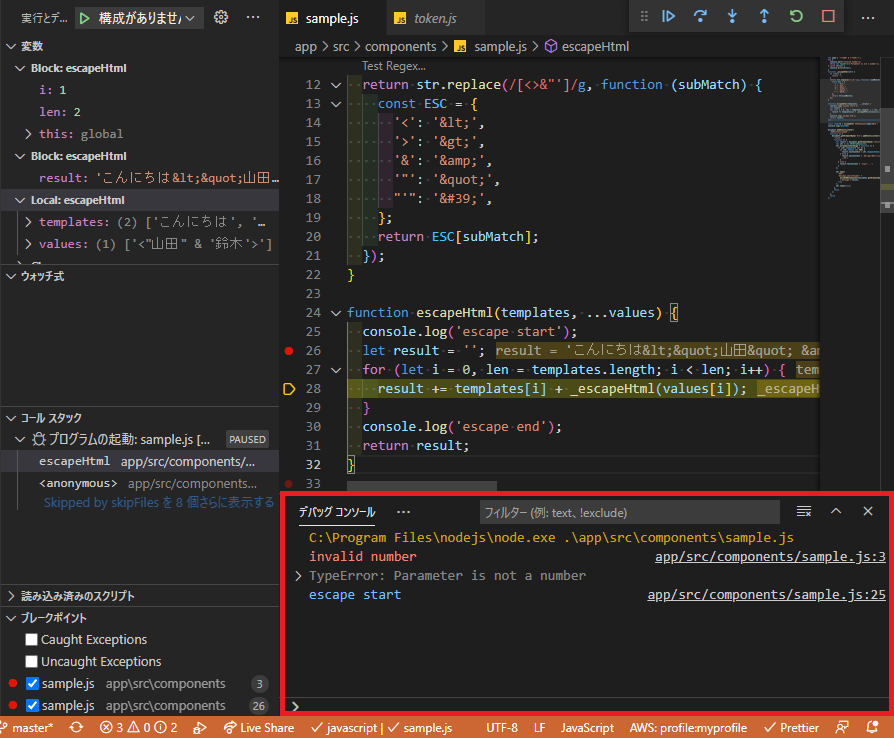The width and height of the screenshot is (894, 738).
Task: Expand the 'this: global' variable
Action: tap(28, 134)
